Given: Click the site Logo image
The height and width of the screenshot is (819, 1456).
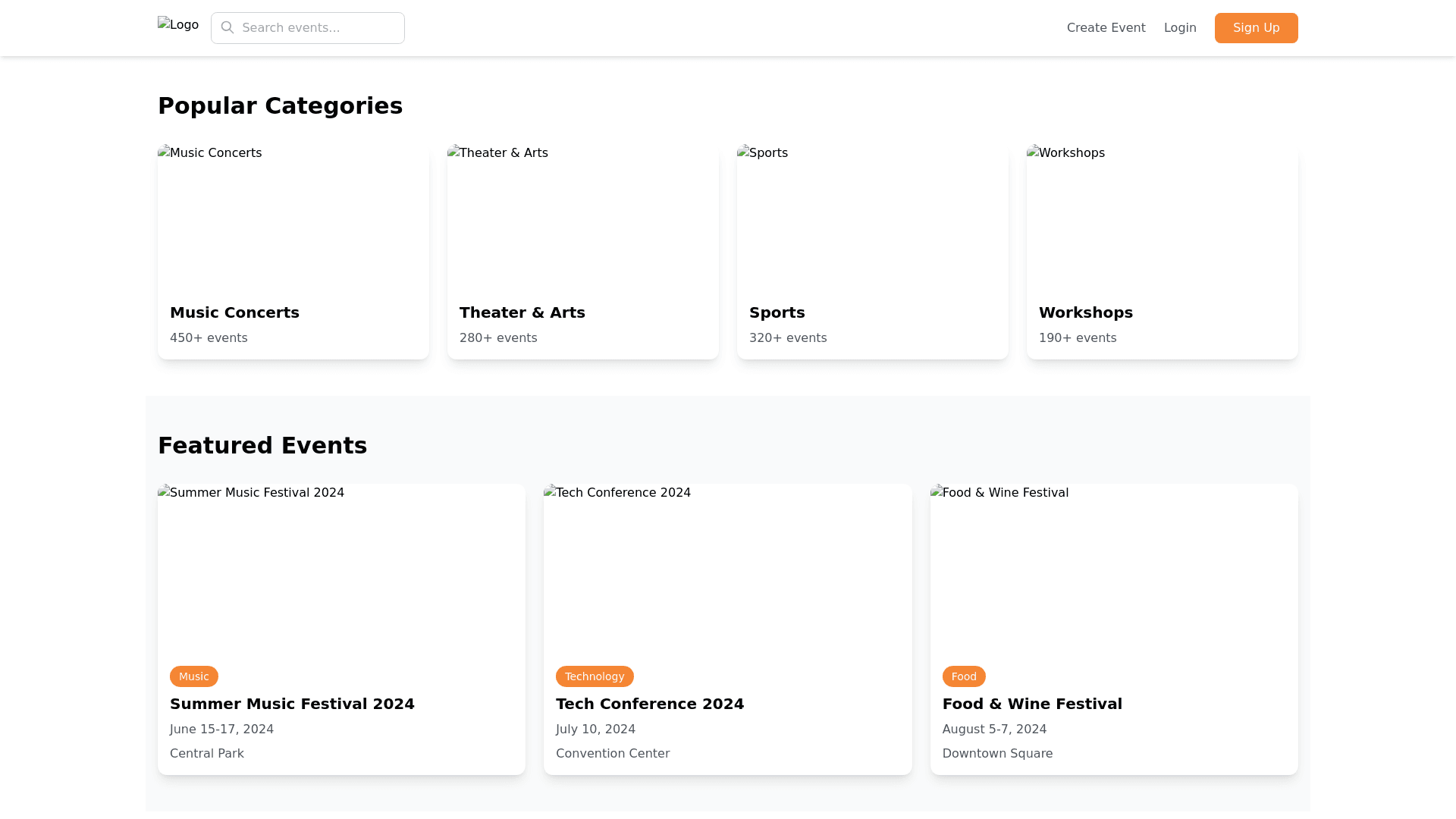Looking at the screenshot, I should pos(177,25).
